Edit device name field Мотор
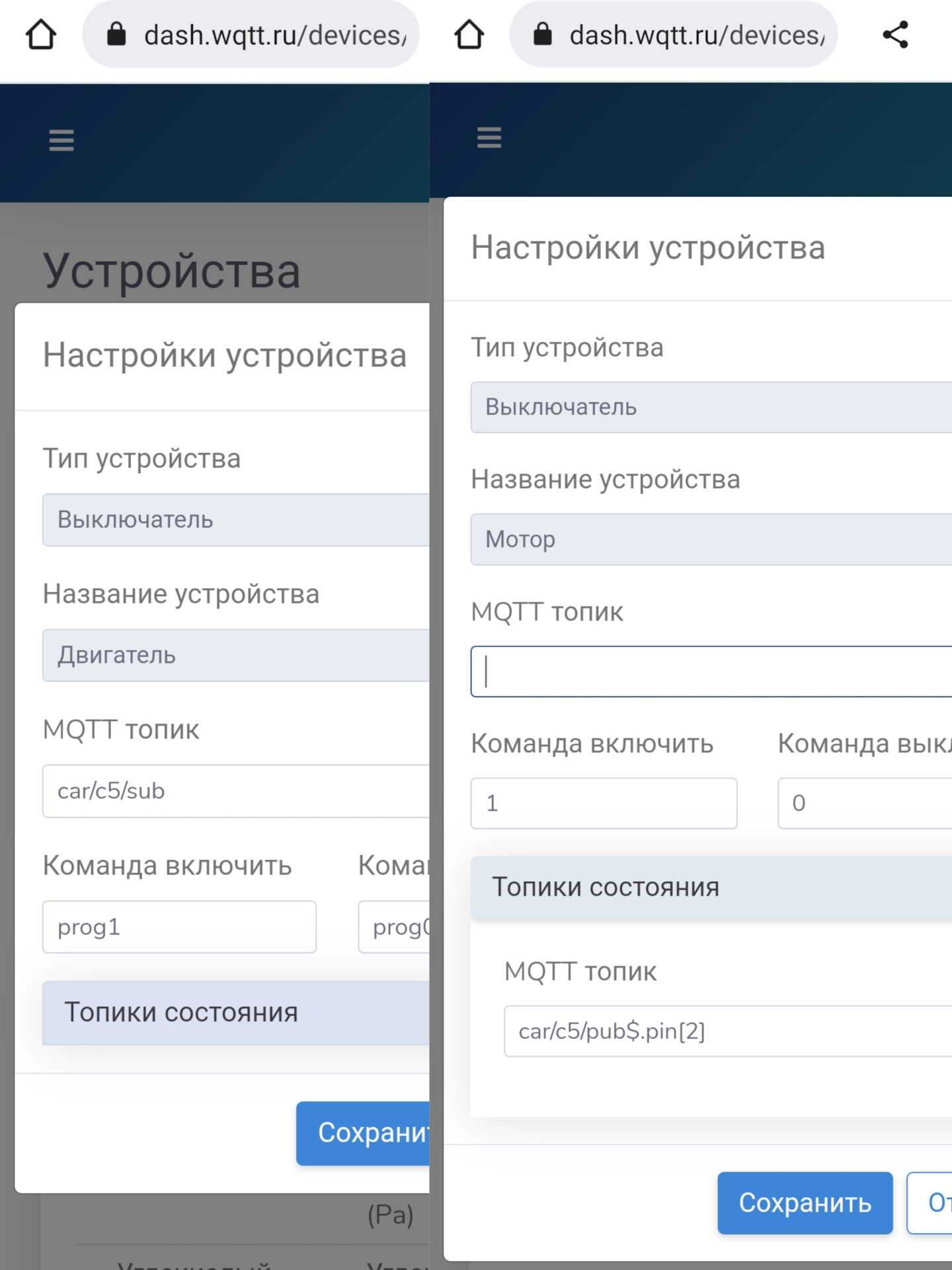Viewport: 952px width, 1270px height. click(711, 540)
